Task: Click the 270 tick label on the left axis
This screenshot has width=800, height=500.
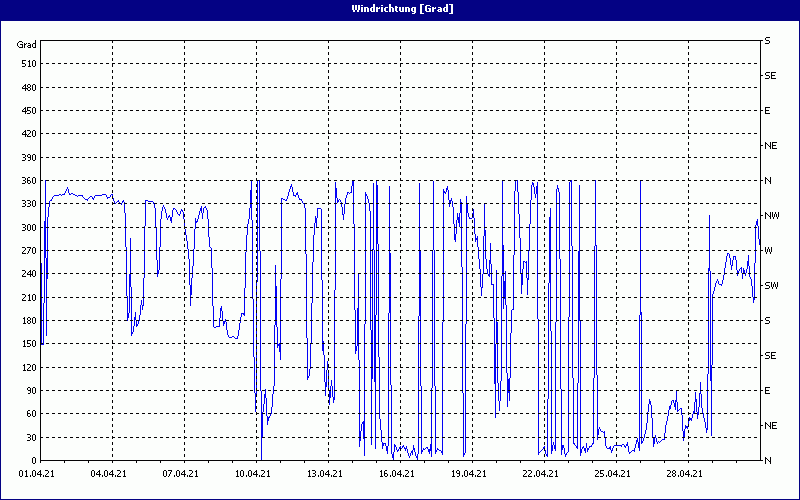Action: (28, 250)
